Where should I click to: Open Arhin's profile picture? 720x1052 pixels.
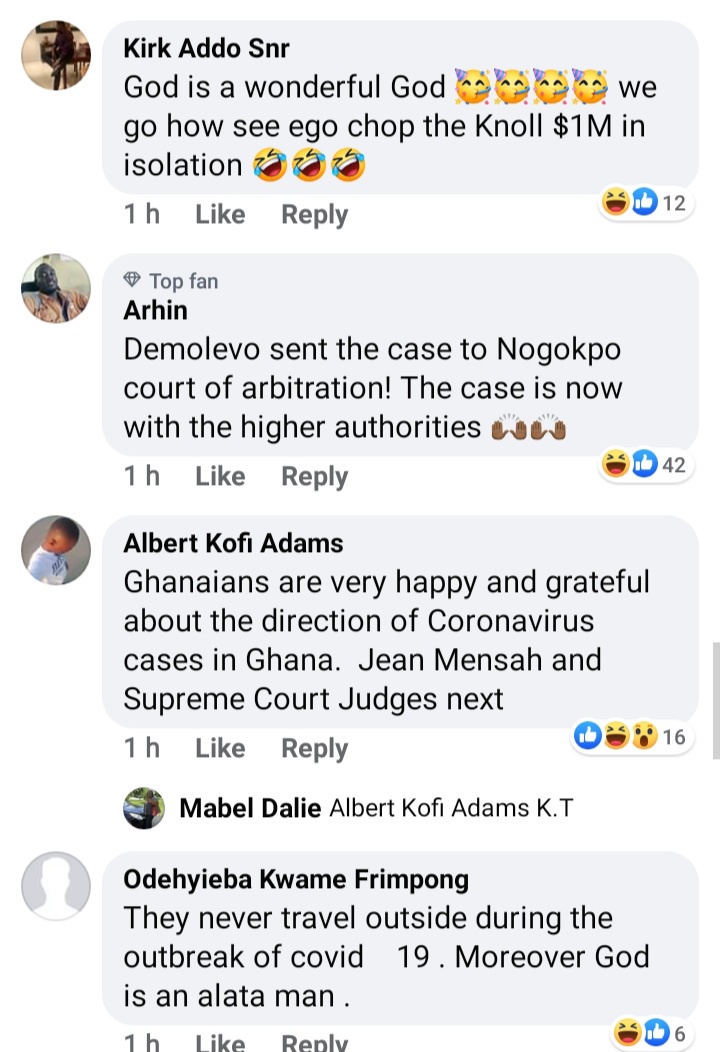56,289
